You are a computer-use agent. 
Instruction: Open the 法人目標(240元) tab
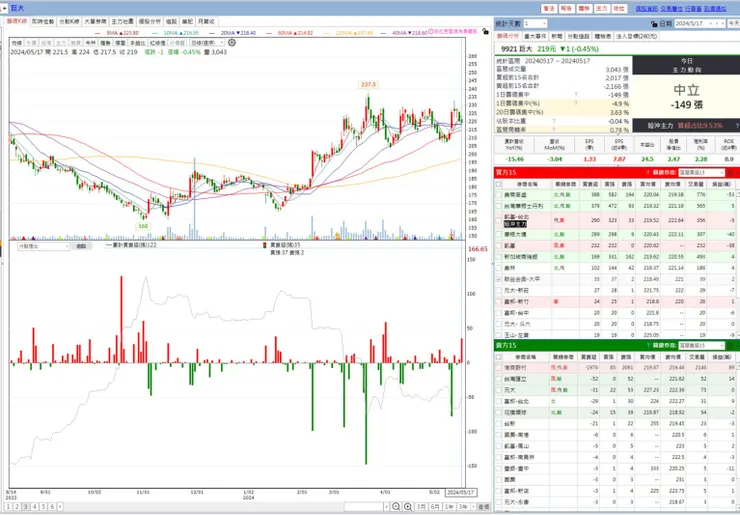(637, 36)
